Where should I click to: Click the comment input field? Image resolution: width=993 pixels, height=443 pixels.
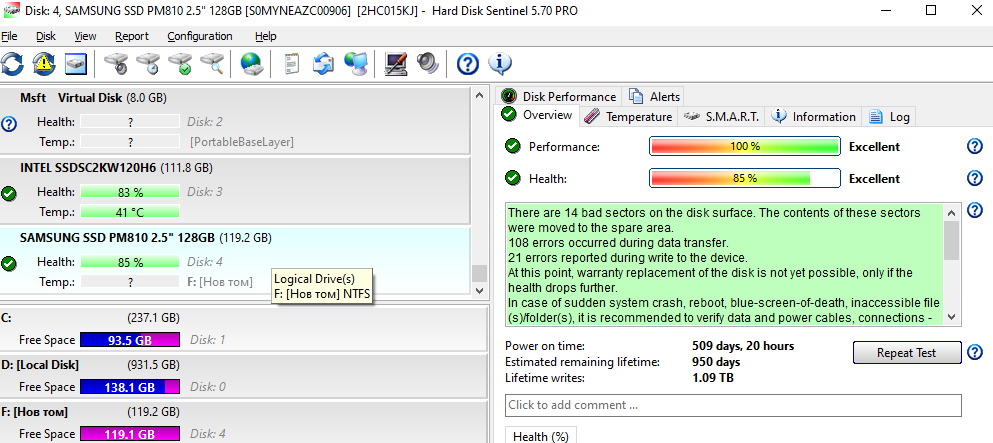coord(733,405)
